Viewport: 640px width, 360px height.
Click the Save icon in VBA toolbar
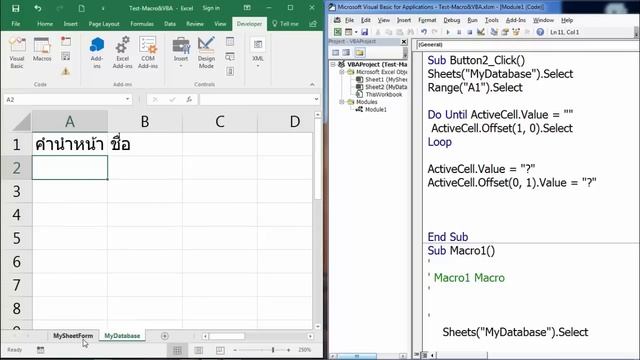click(364, 32)
